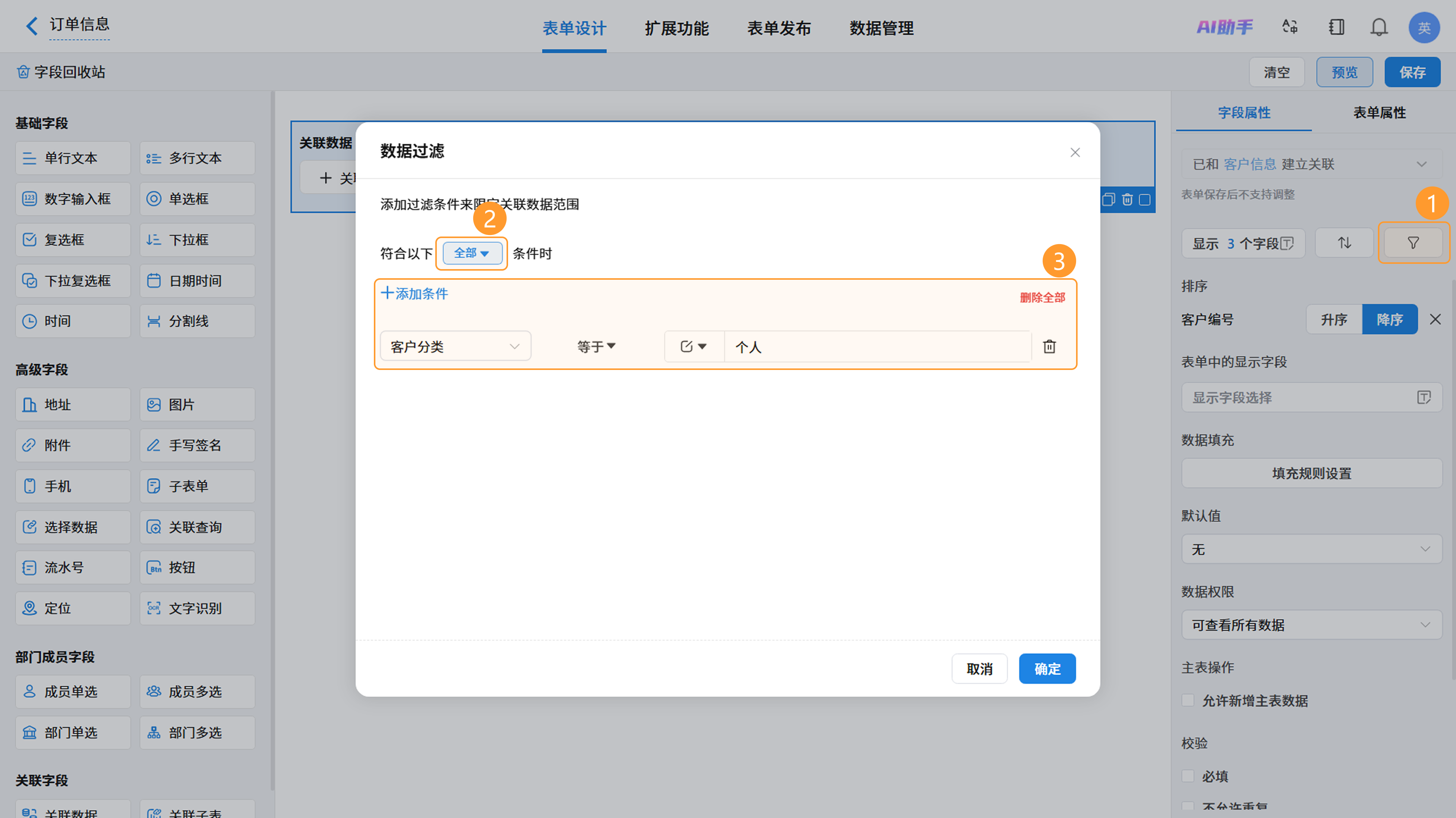Click the 预览 button
The width and height of the screenshot is (1456, 818).
point(1345,72)
